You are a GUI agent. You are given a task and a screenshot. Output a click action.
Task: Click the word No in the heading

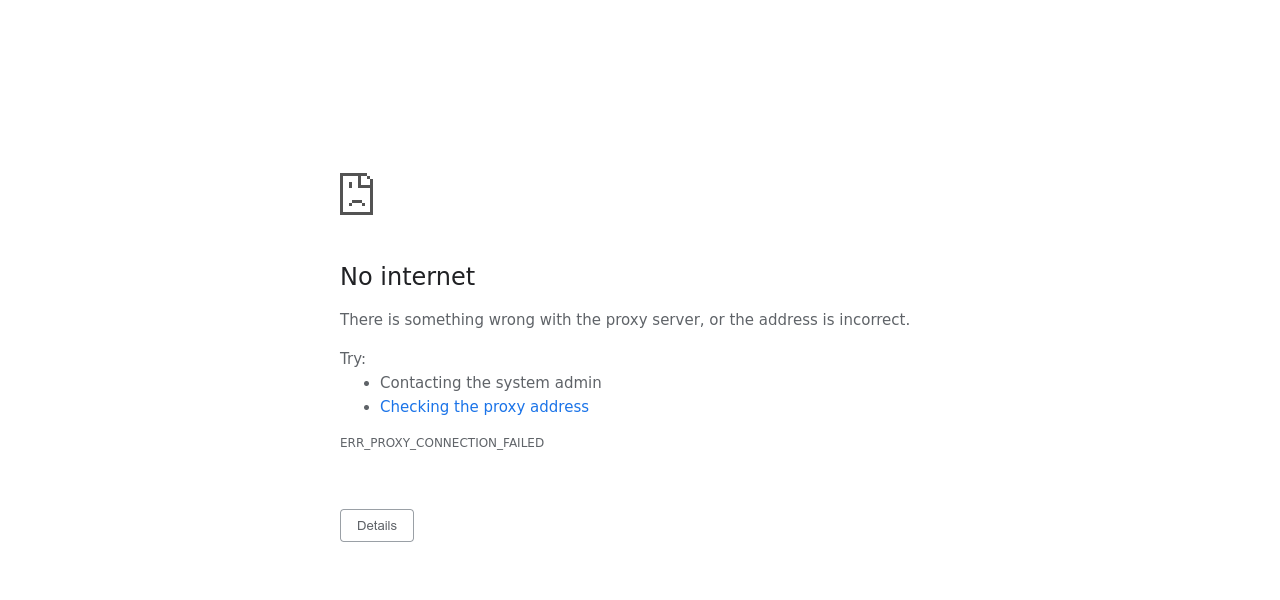coord(356,277)
